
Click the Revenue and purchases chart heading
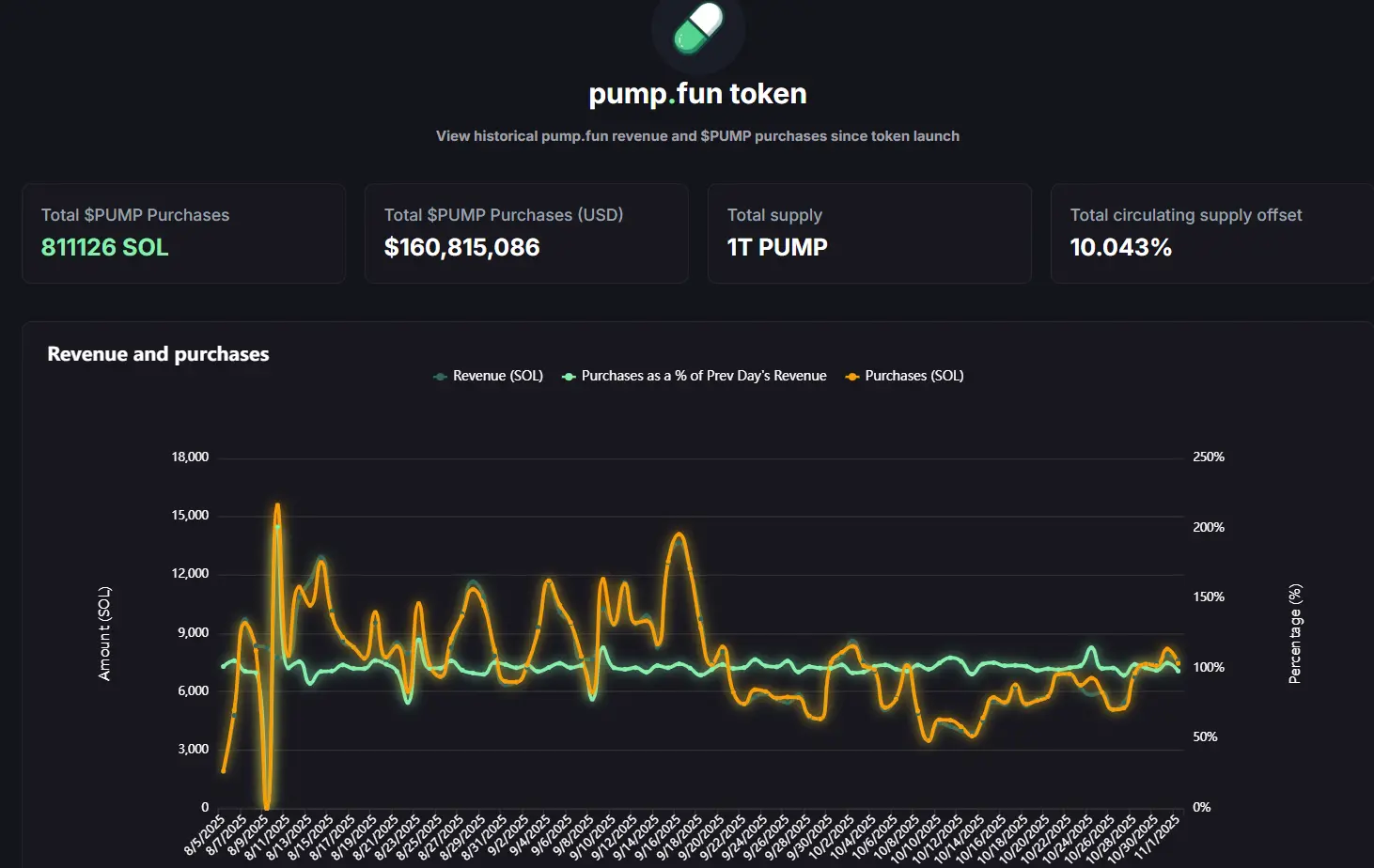point(158,354)
